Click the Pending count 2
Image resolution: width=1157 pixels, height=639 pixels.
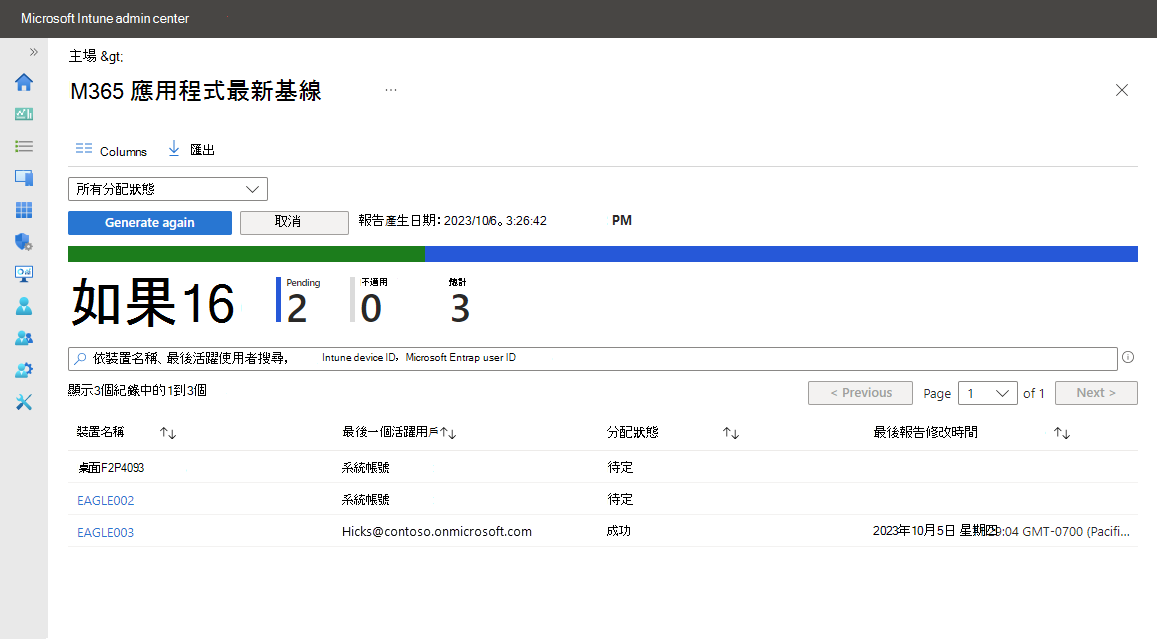297,308
